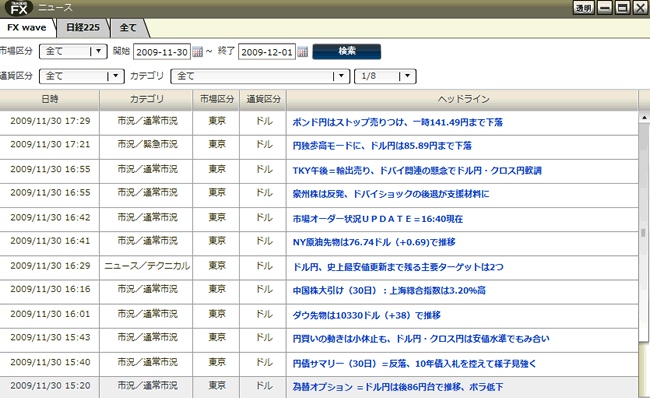The height and width of the screenshot is (398, 650).
Task: Close the news window
Action: 640,7
